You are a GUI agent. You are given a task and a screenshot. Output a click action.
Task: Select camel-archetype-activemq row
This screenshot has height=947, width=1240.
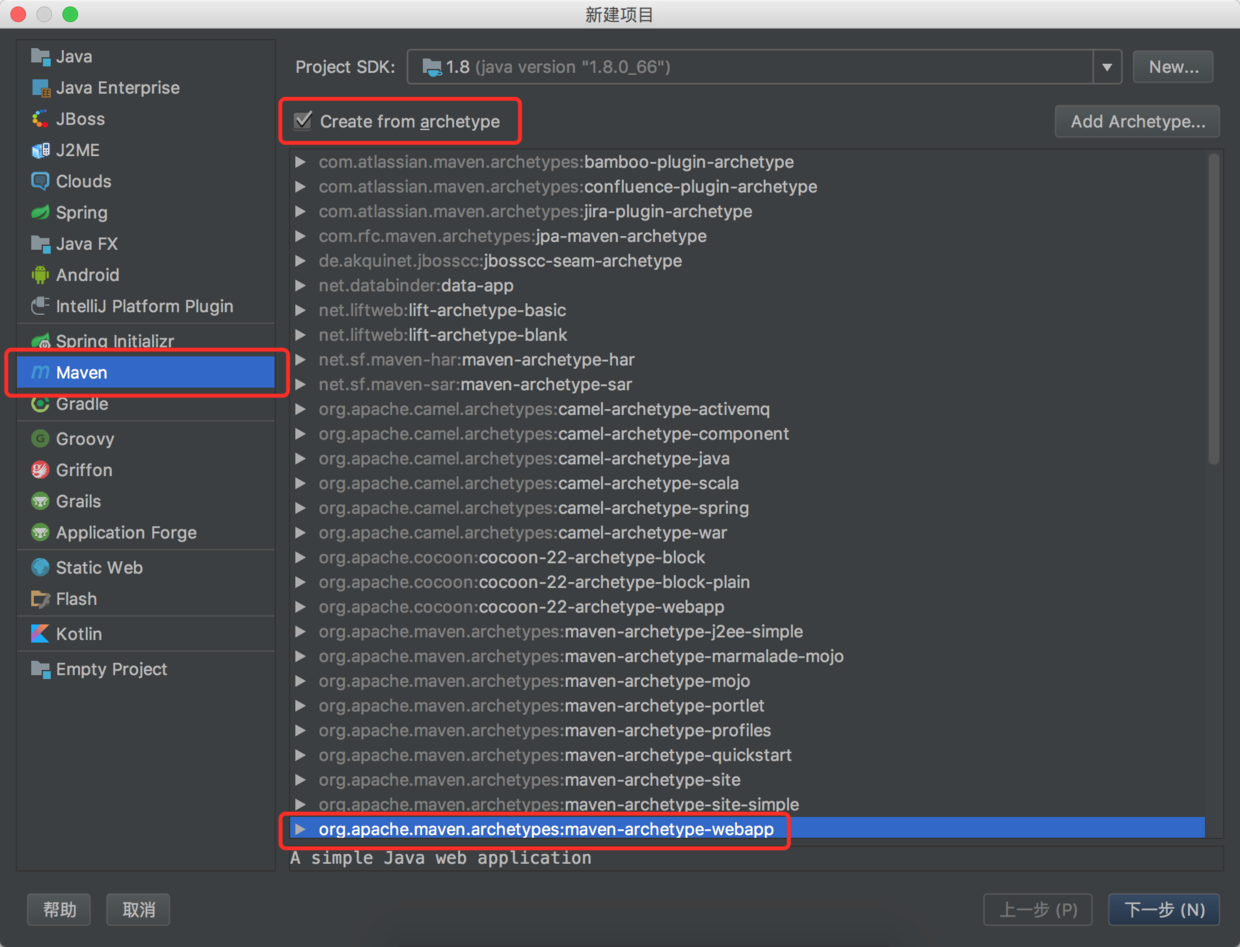[747, 409]
